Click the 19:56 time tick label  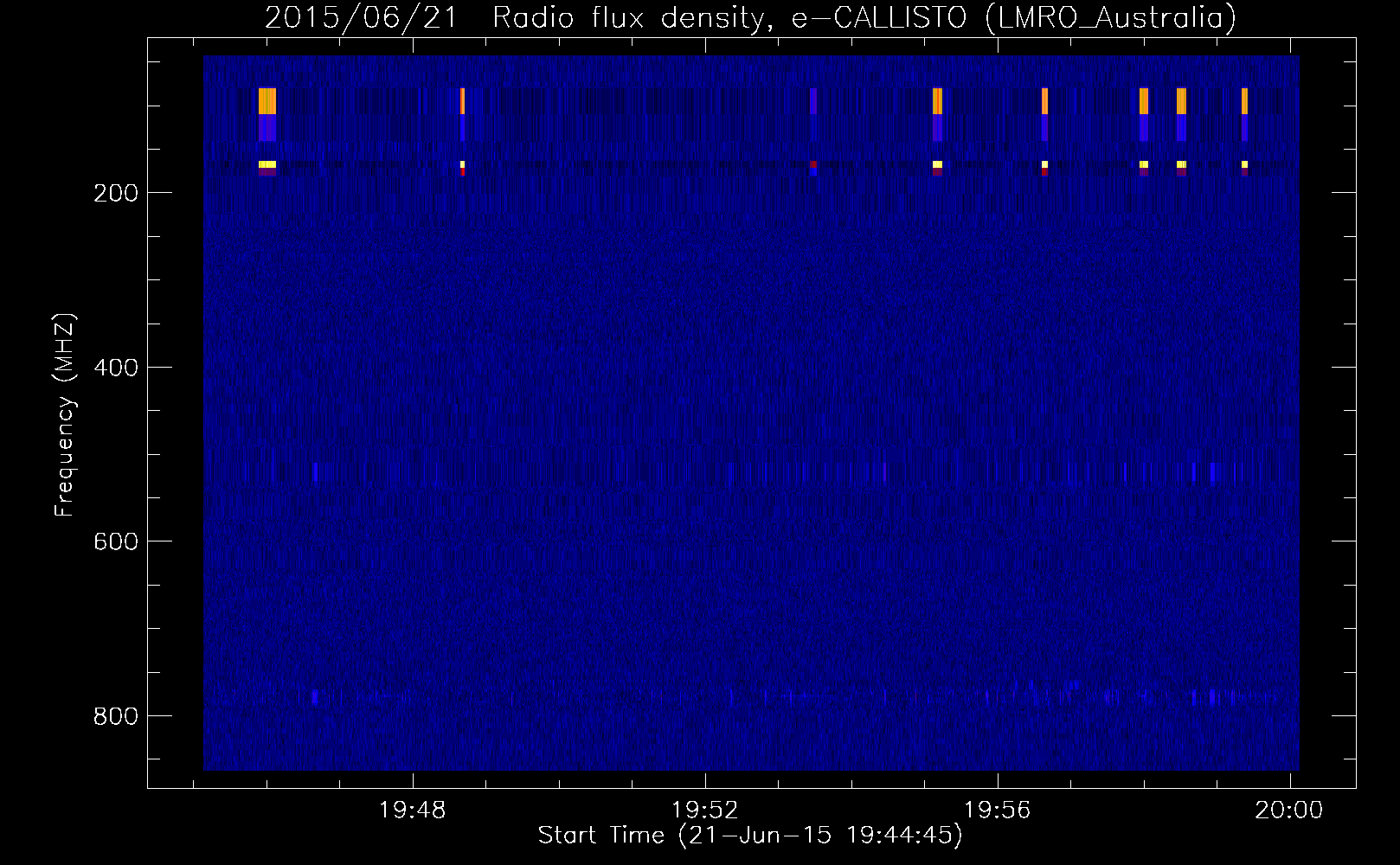tap(998, 811)
